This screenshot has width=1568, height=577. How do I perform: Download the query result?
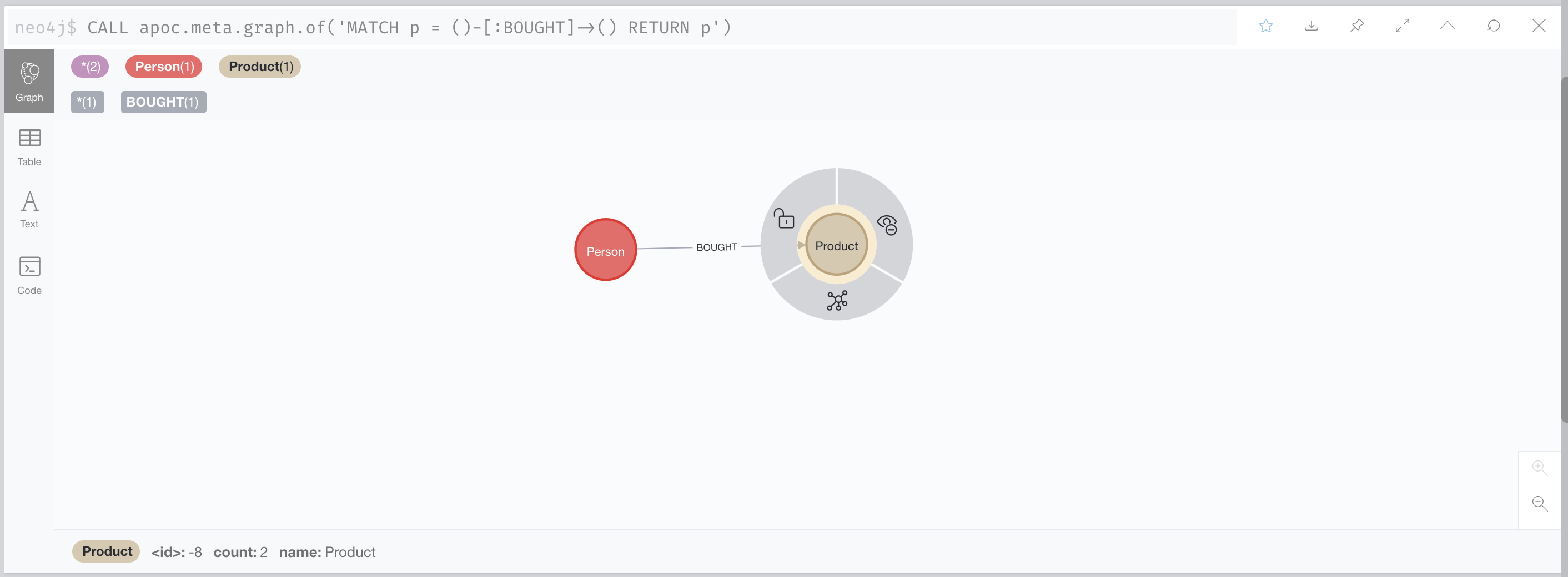[1311, 26]
